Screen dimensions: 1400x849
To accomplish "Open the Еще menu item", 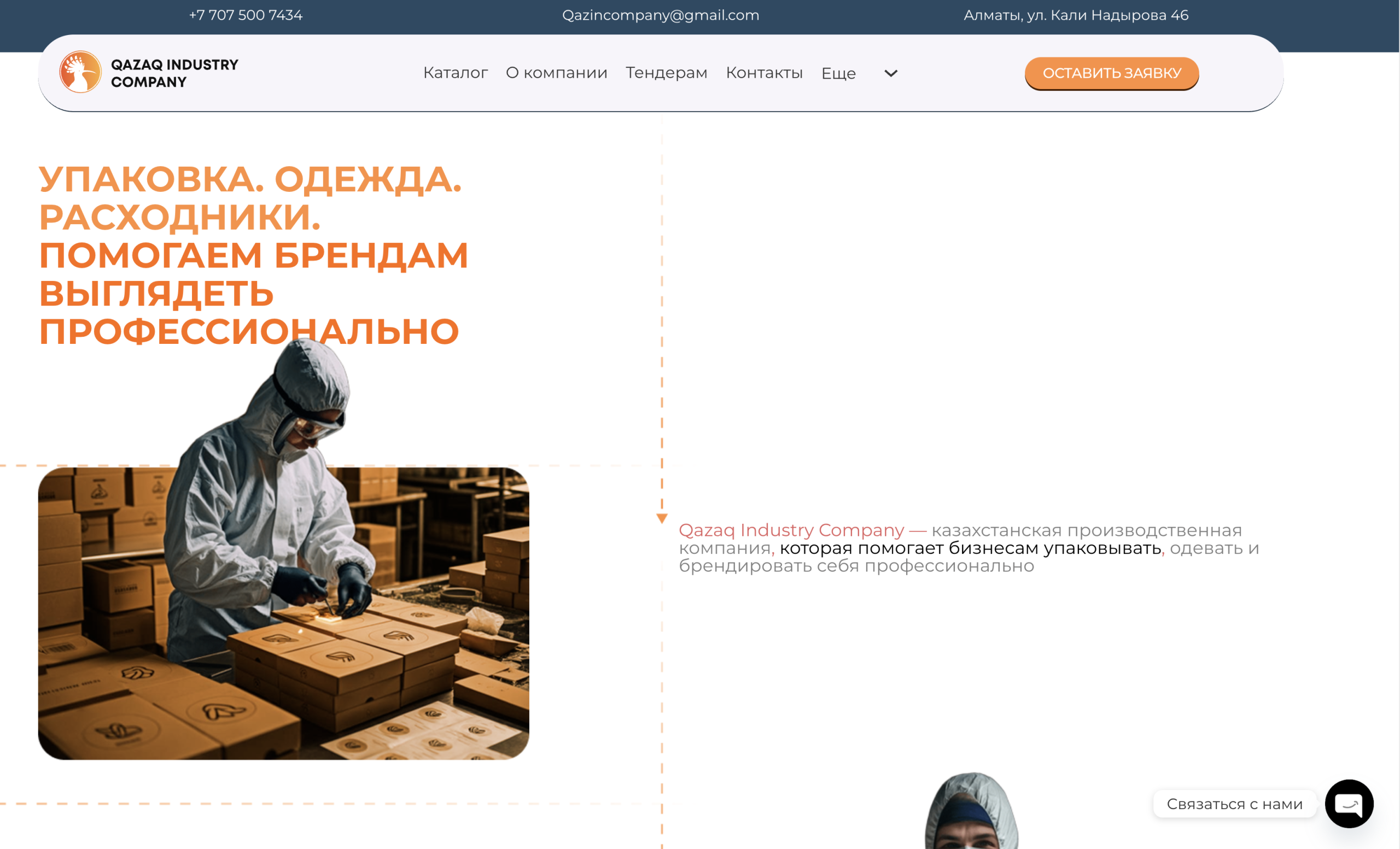I will (x=838, y=73).
